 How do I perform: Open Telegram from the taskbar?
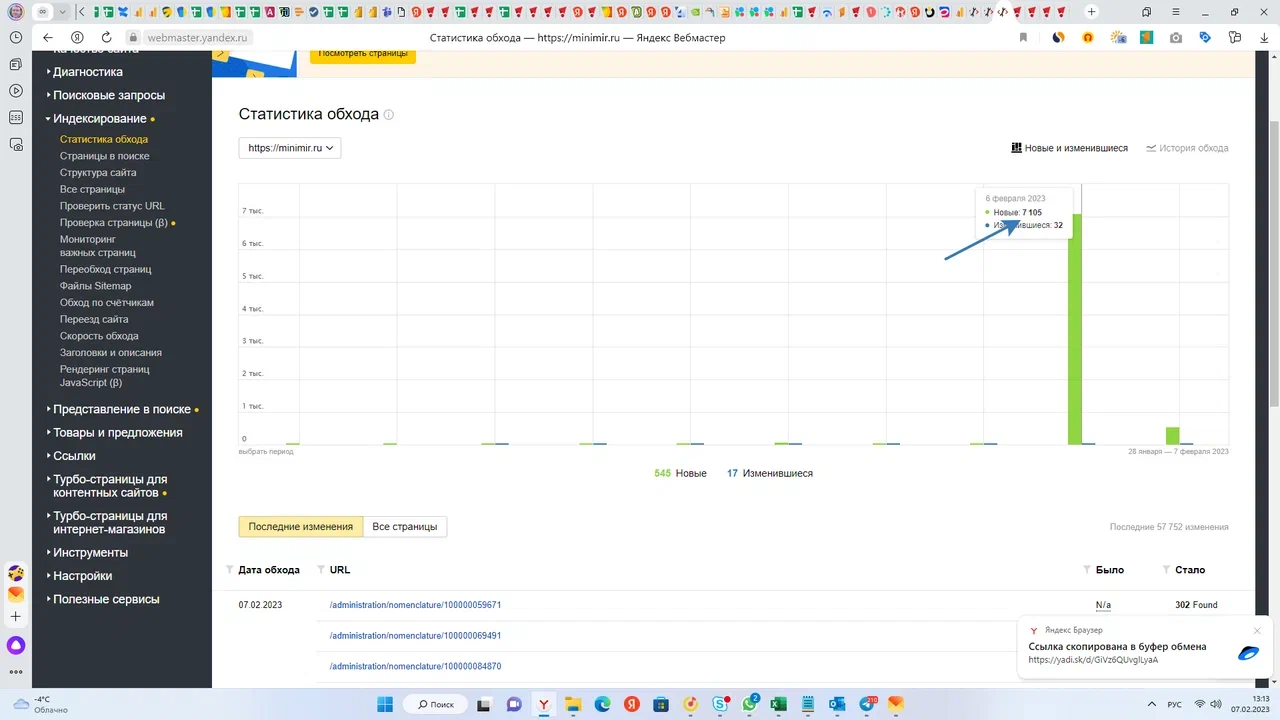(x=866, y=704)
